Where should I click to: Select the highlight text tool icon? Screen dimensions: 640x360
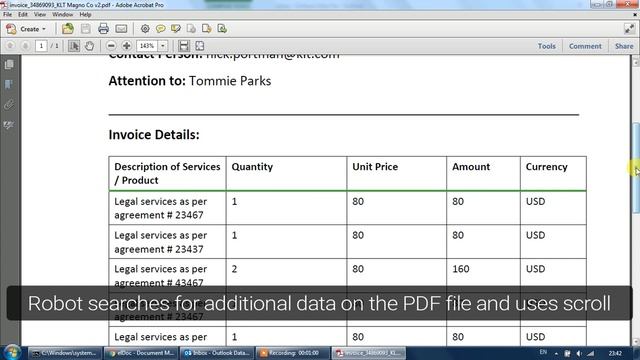coord(176,29)
